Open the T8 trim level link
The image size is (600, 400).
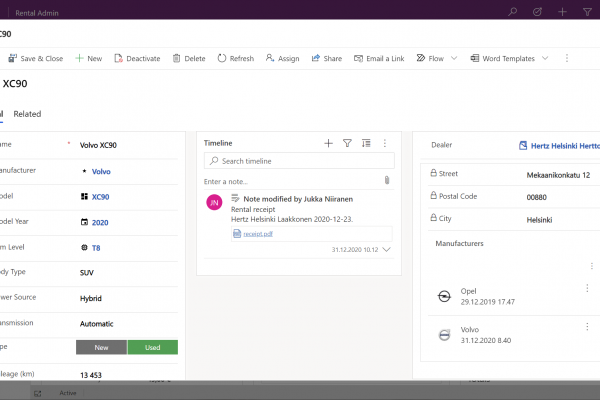click(96, 248)
